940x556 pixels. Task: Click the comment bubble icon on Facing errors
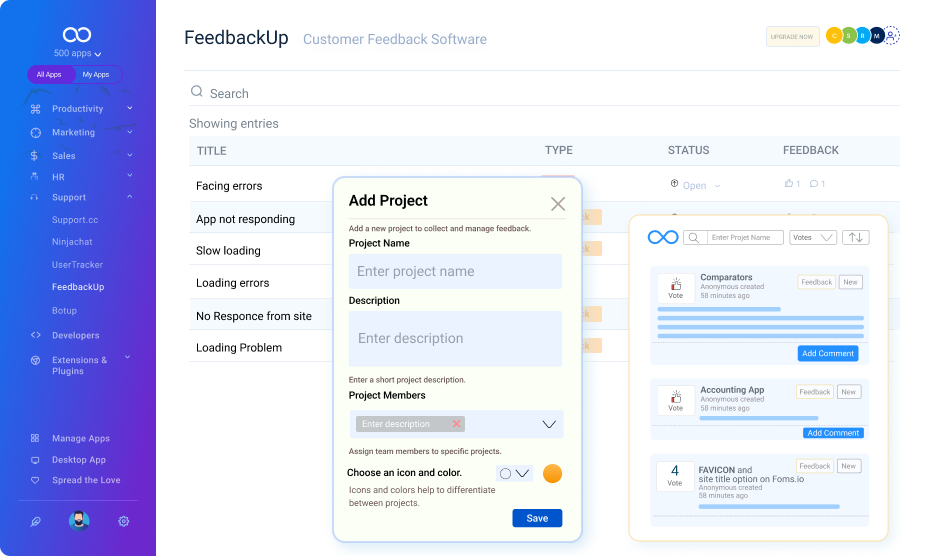814,184
